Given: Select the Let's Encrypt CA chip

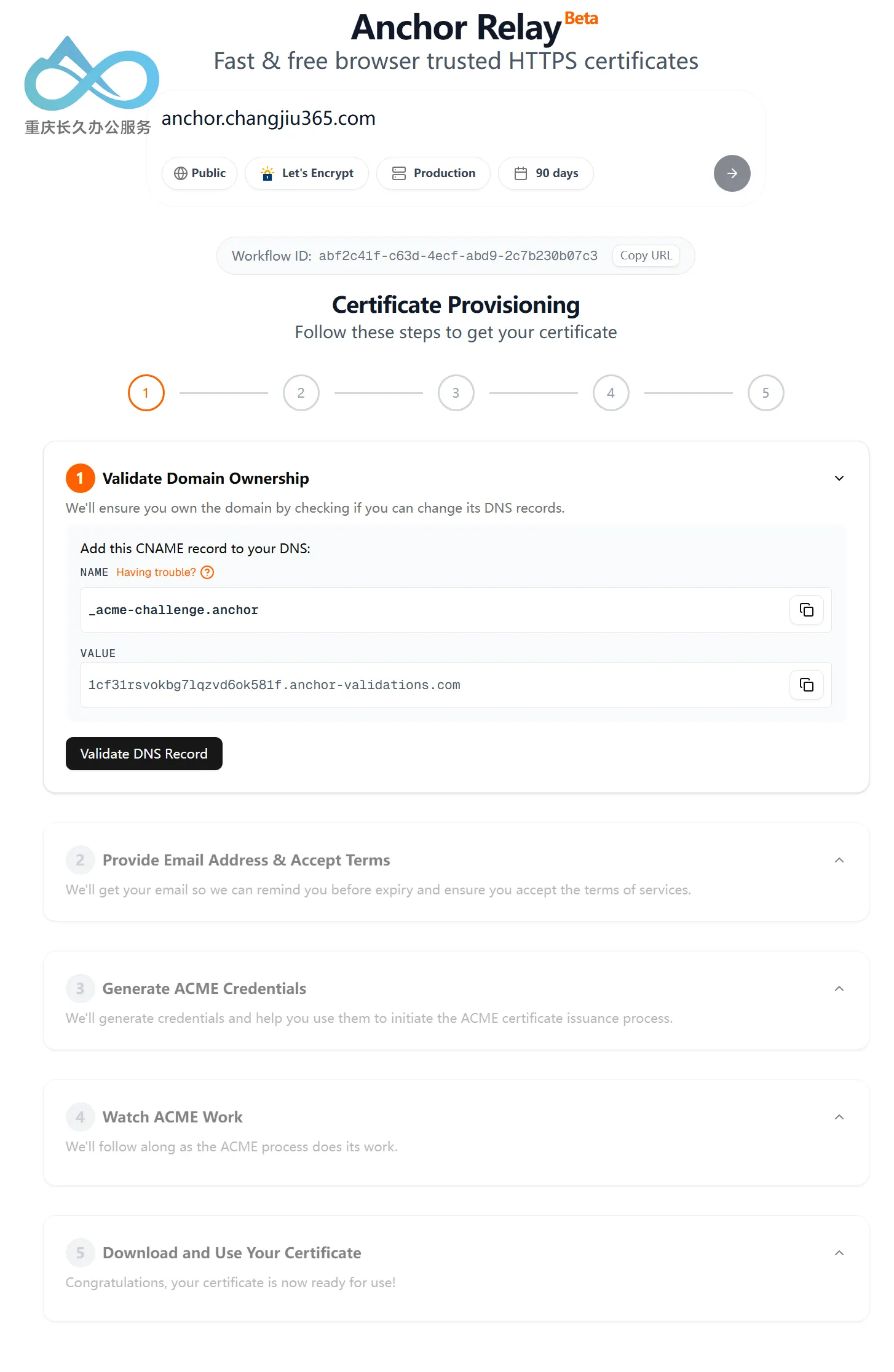Looking at the screenshot, I should click(x=307, y=173).
